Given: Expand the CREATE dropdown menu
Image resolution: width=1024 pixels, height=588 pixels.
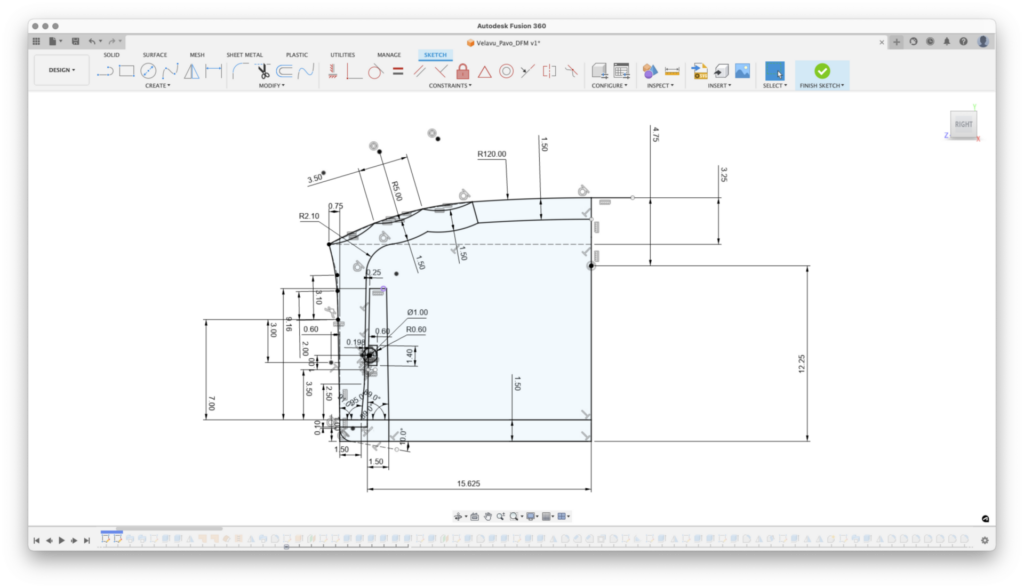Looking at the screenshot, I should [158, 86].
